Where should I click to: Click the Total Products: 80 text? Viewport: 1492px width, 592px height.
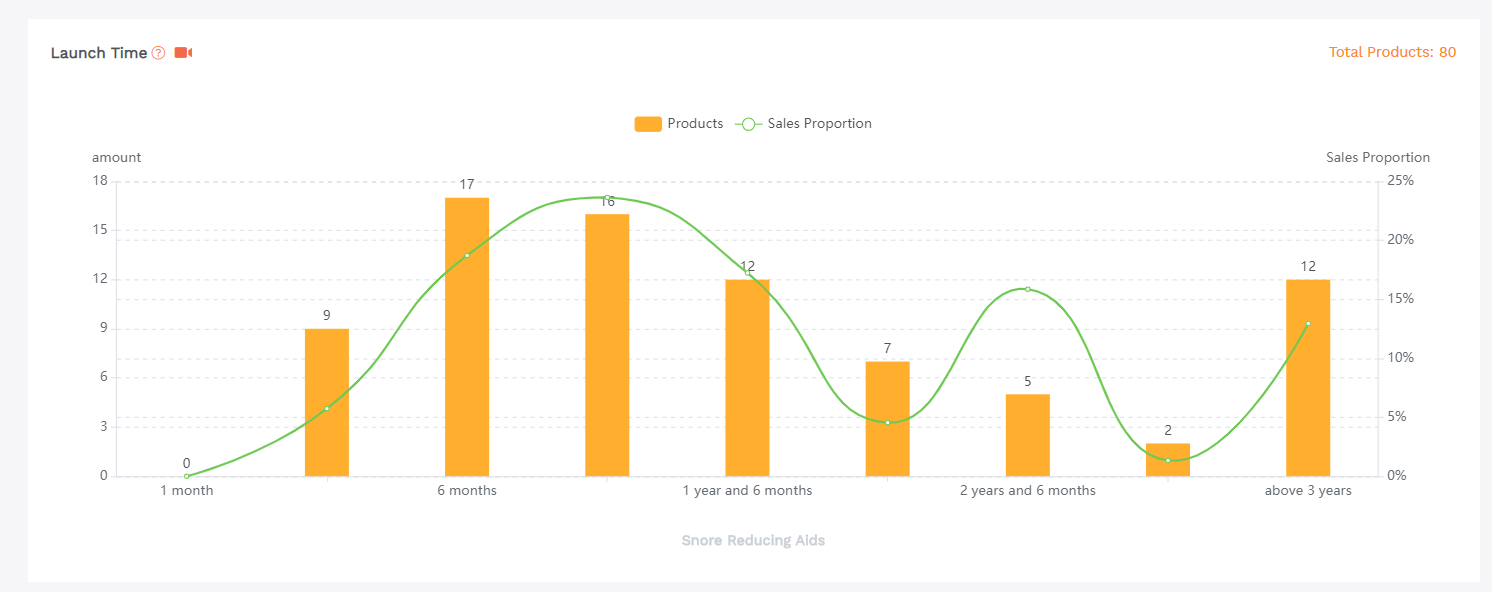point(1392,52)
